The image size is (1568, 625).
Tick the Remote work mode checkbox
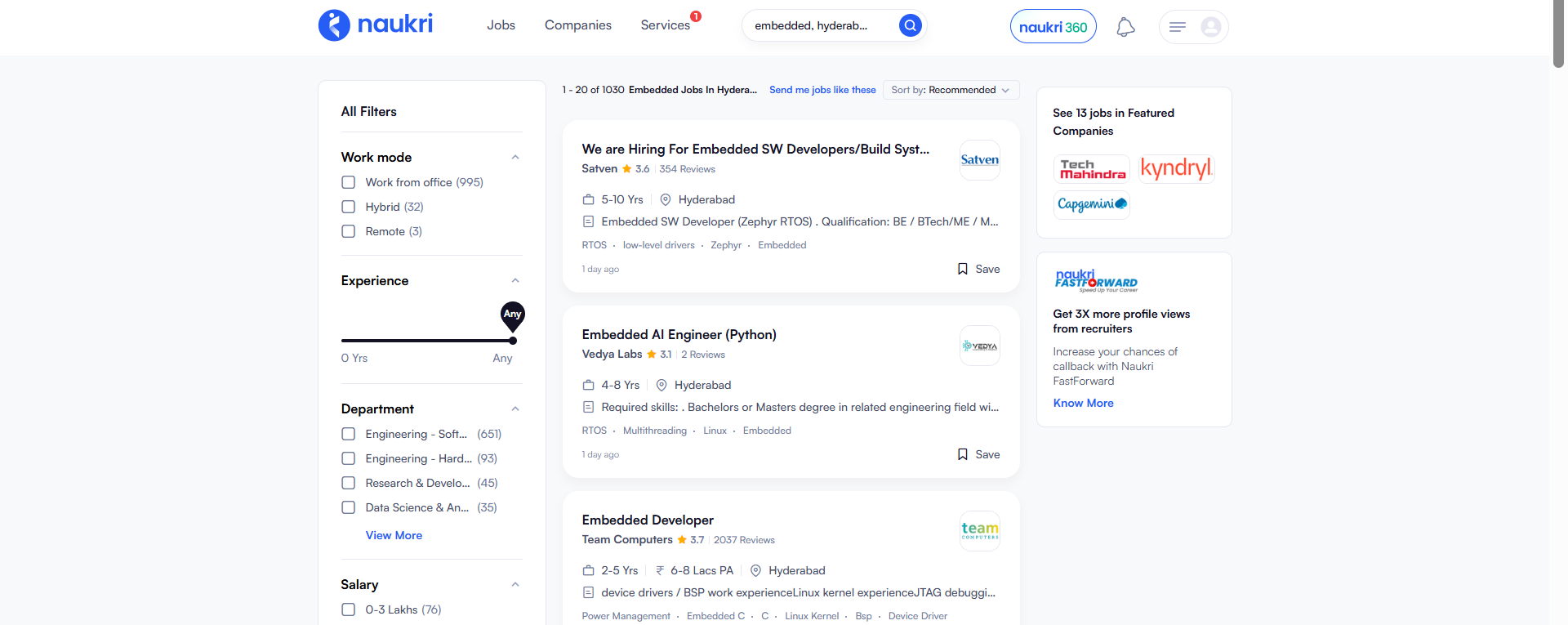coord(349,231)
